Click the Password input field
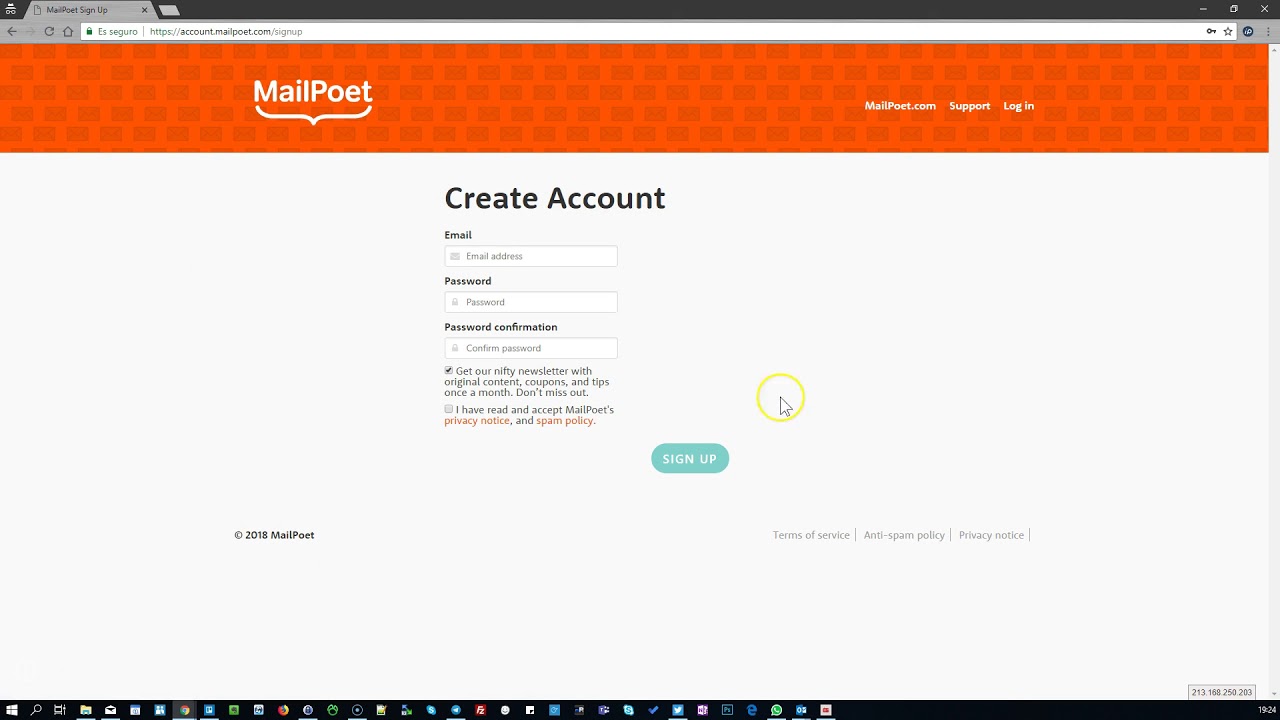 click(x=531, y=302)
